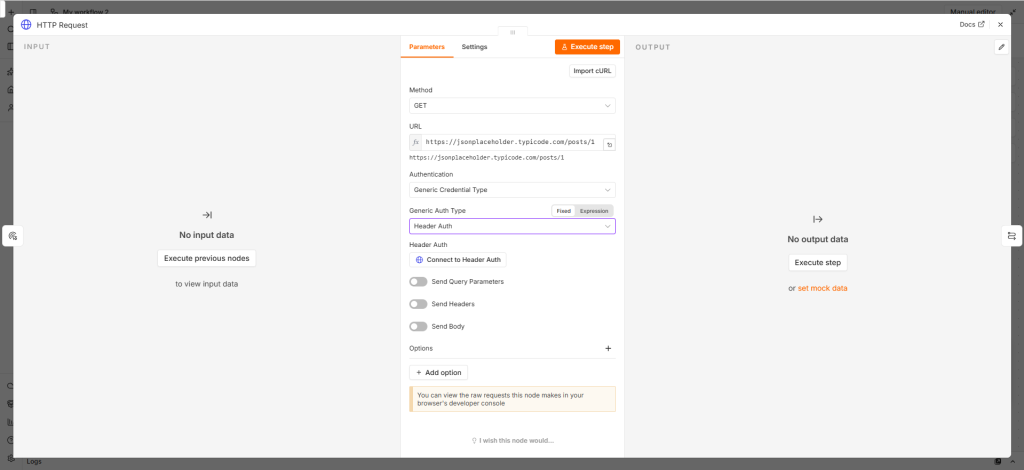Close the HTTP Request panel
The height and width of the screenshot is (470, 1024).
pyautogui.click(x=1000, y=25)
